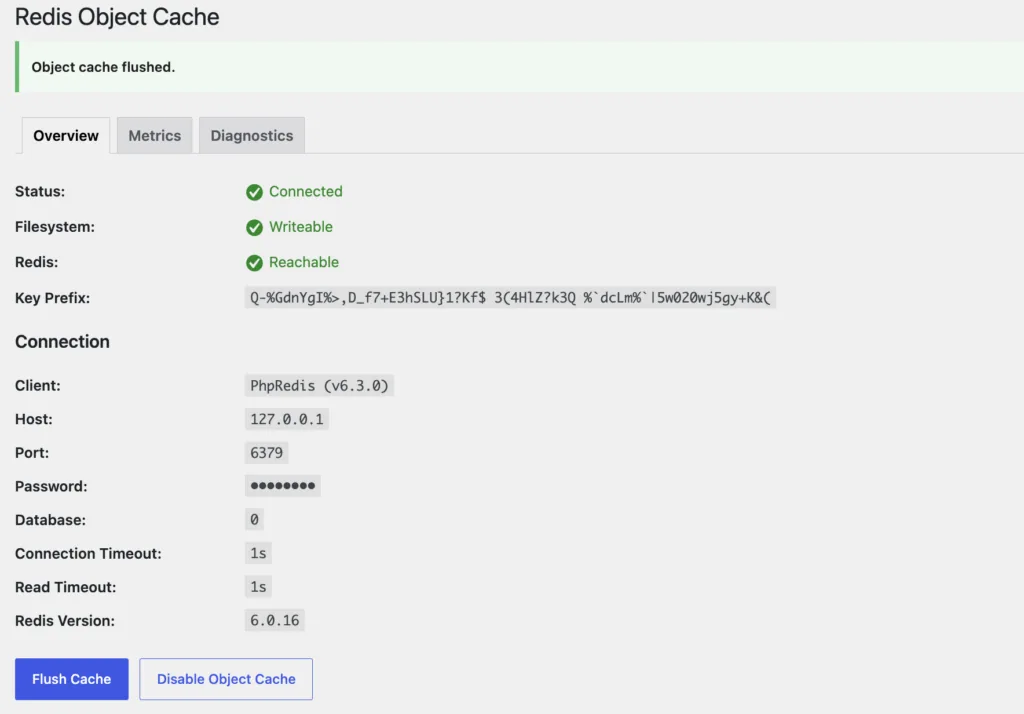Click the Redis: label
The image size is (1024, 714).
tap(37, 262)
